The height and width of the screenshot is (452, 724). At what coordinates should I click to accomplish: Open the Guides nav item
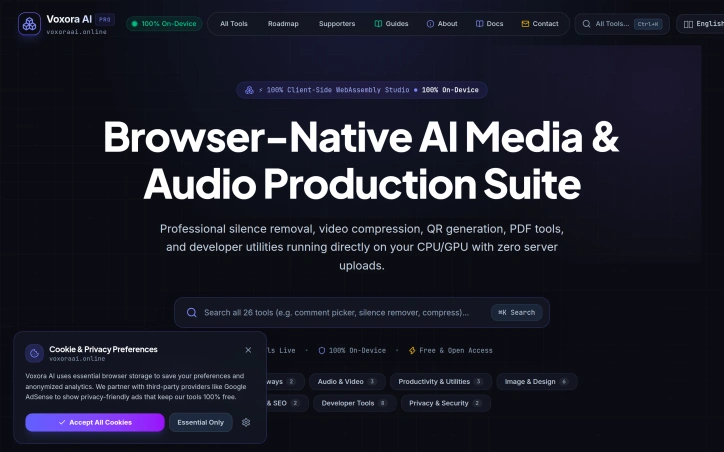tap(391, 24)
